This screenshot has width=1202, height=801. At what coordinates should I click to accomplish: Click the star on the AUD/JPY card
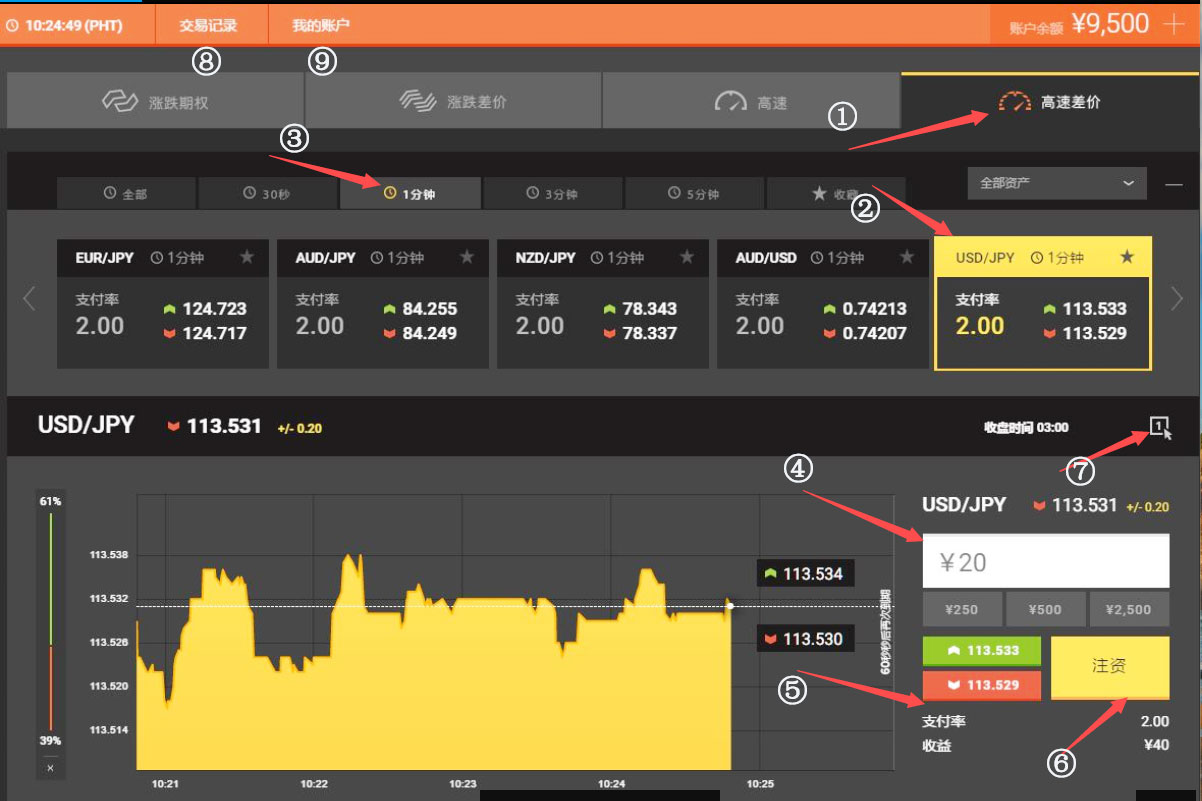pos(467,257)
